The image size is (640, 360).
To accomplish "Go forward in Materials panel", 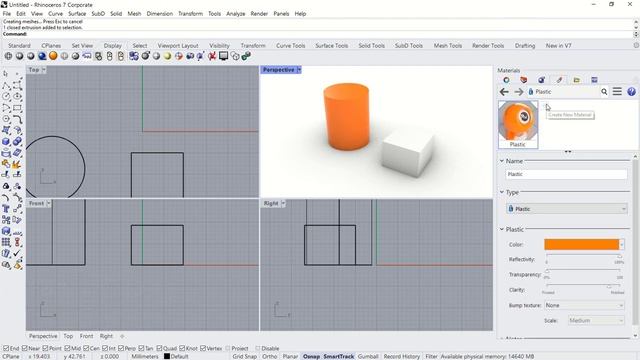I will 519,92.
